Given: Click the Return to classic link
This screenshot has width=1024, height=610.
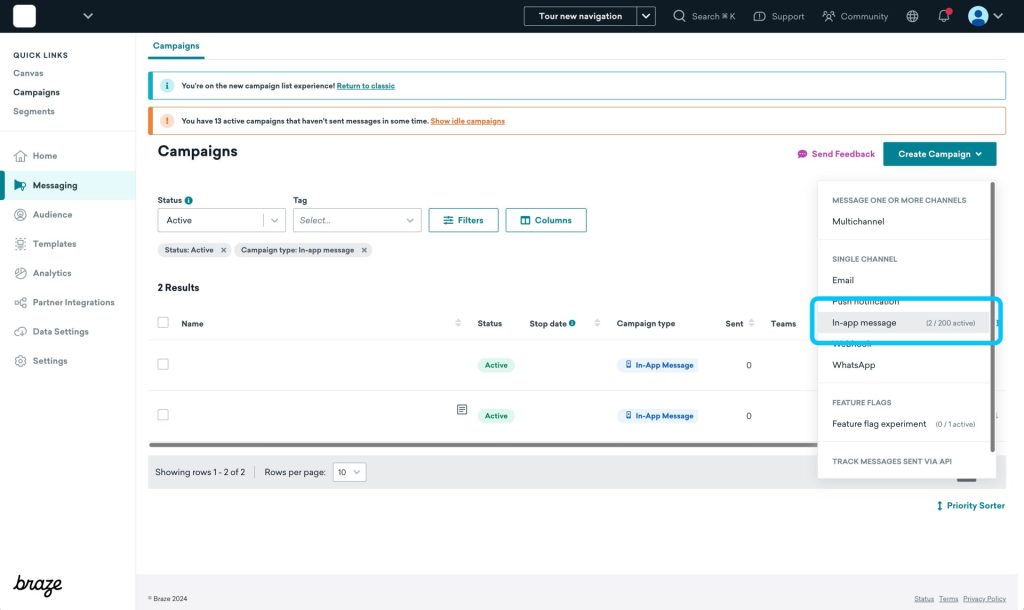Looking at the screenshot, I should click(x=366, y=86).
